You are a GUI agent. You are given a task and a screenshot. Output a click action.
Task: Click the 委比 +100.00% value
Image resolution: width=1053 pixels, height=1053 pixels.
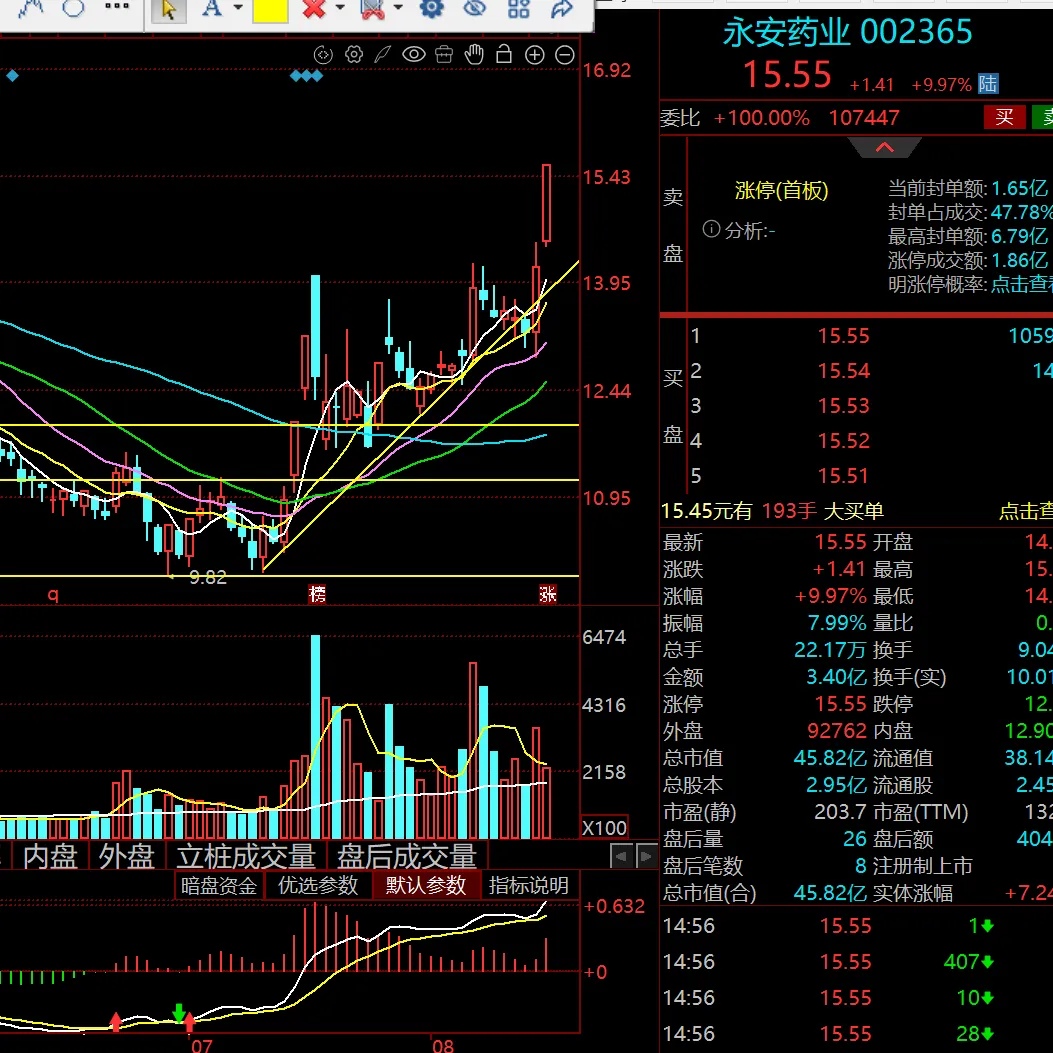point(762,118)
